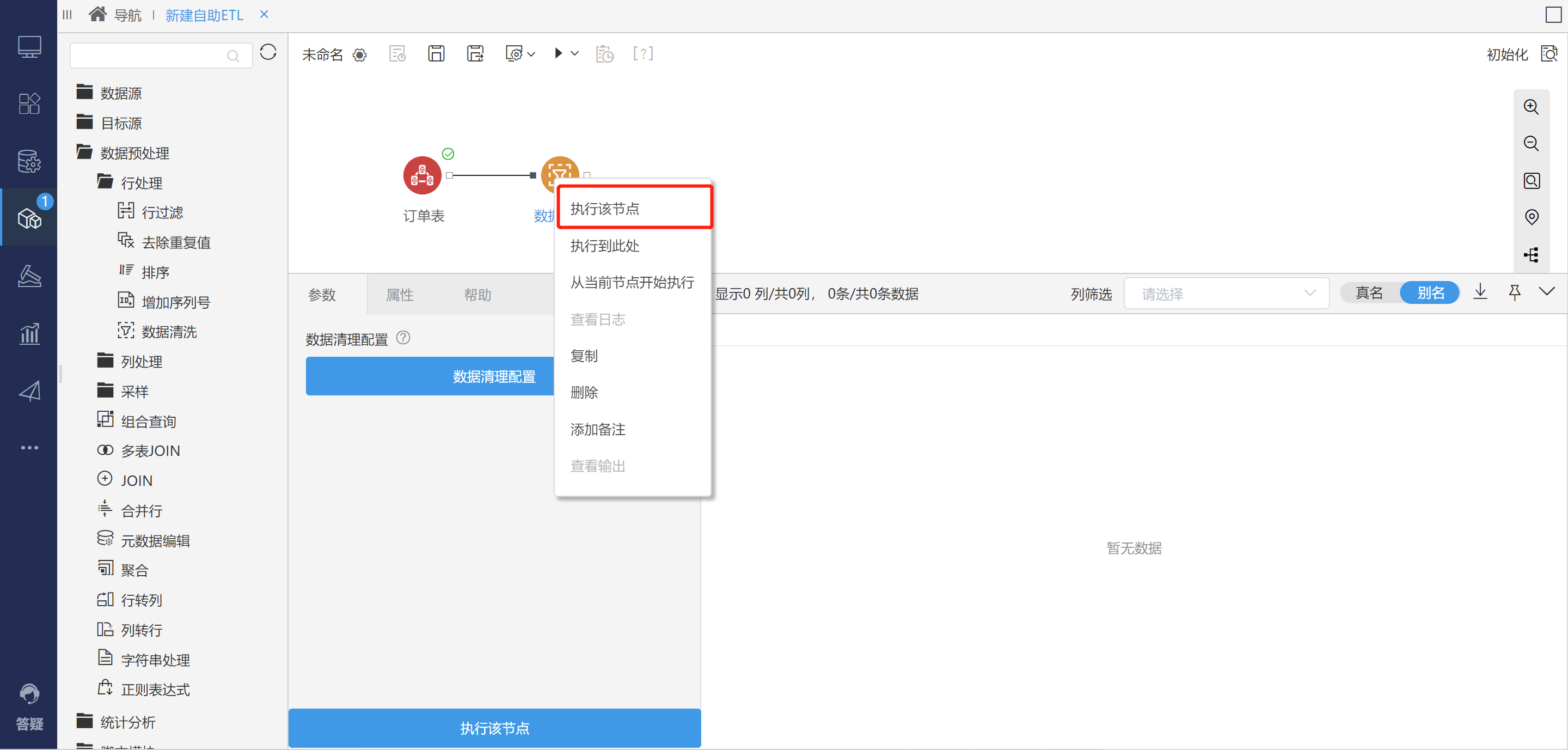Click the [?] parameter icon in toolbar
This screenshot has height=750, width=1568.
click(643, 53)
